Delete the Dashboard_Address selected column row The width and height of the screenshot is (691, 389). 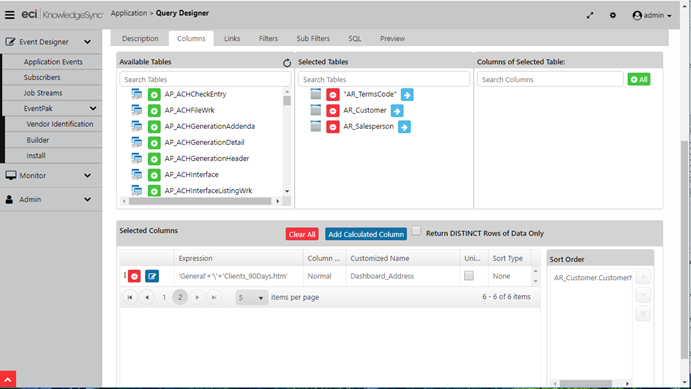134,276
